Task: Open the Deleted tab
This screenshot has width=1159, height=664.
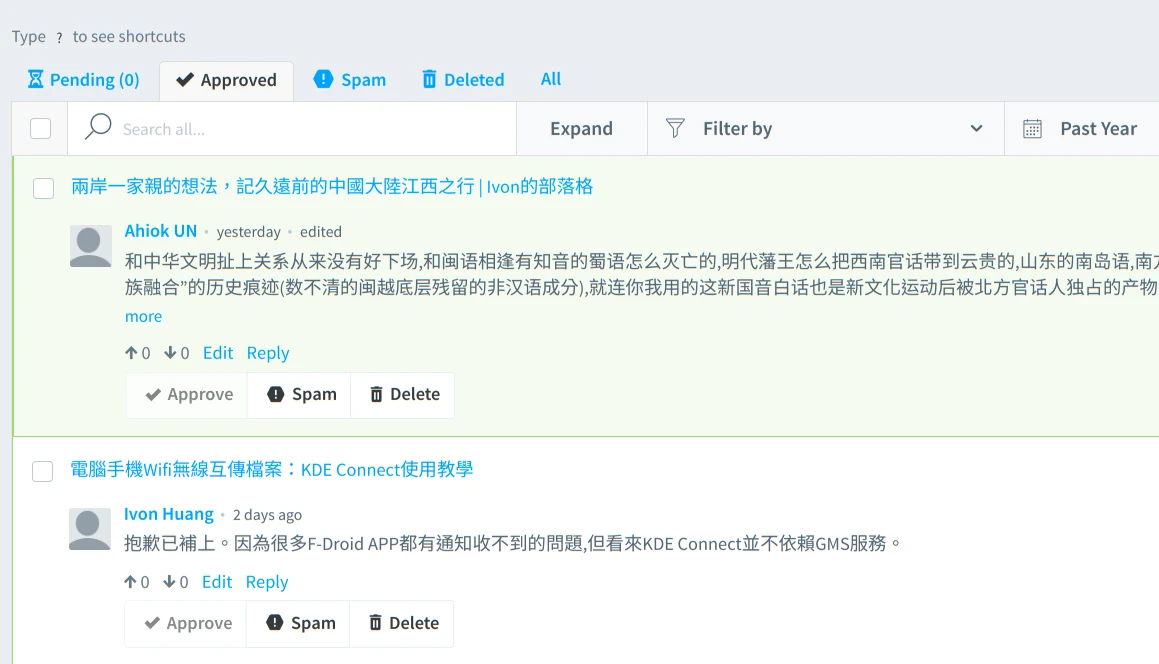Action: coord(462,80)
